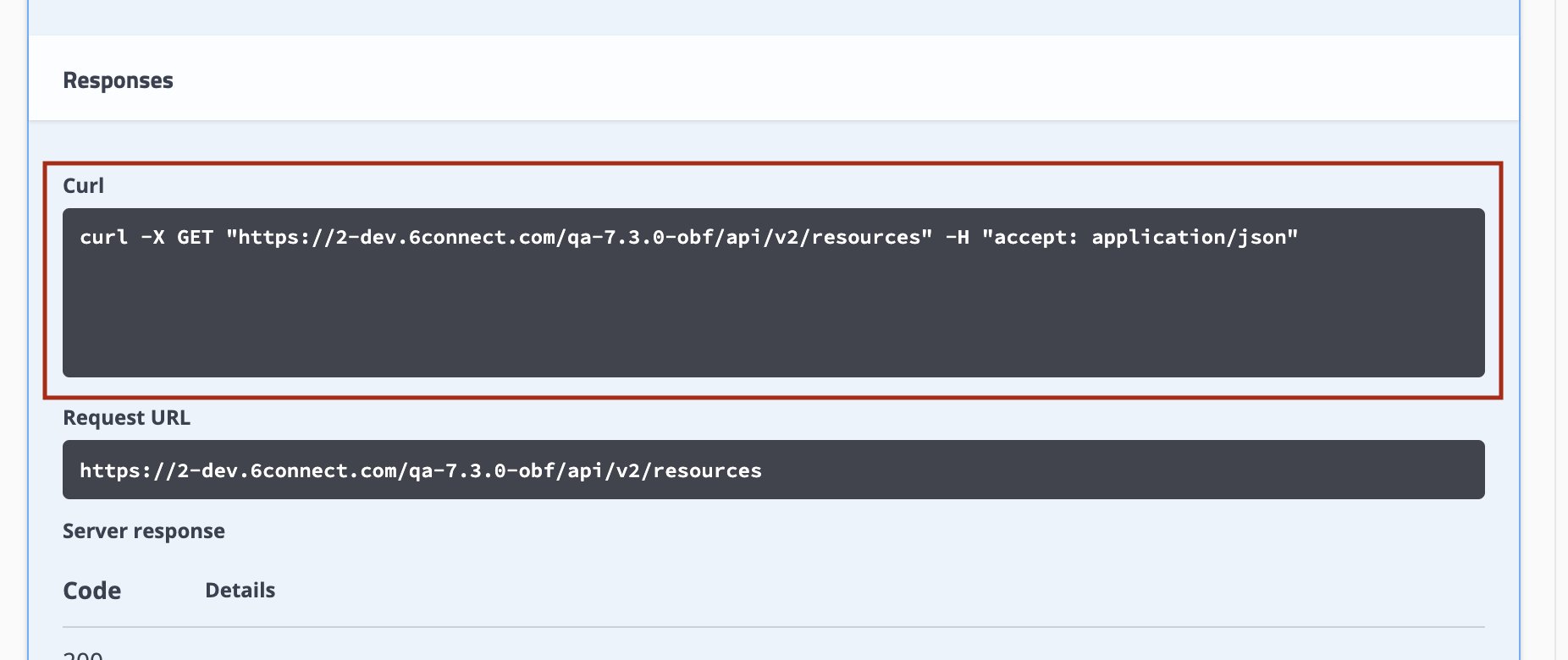Click blank space in Request URL box
The height and width of the screenshot is (660, 1568).
[x=1101, y=470]
